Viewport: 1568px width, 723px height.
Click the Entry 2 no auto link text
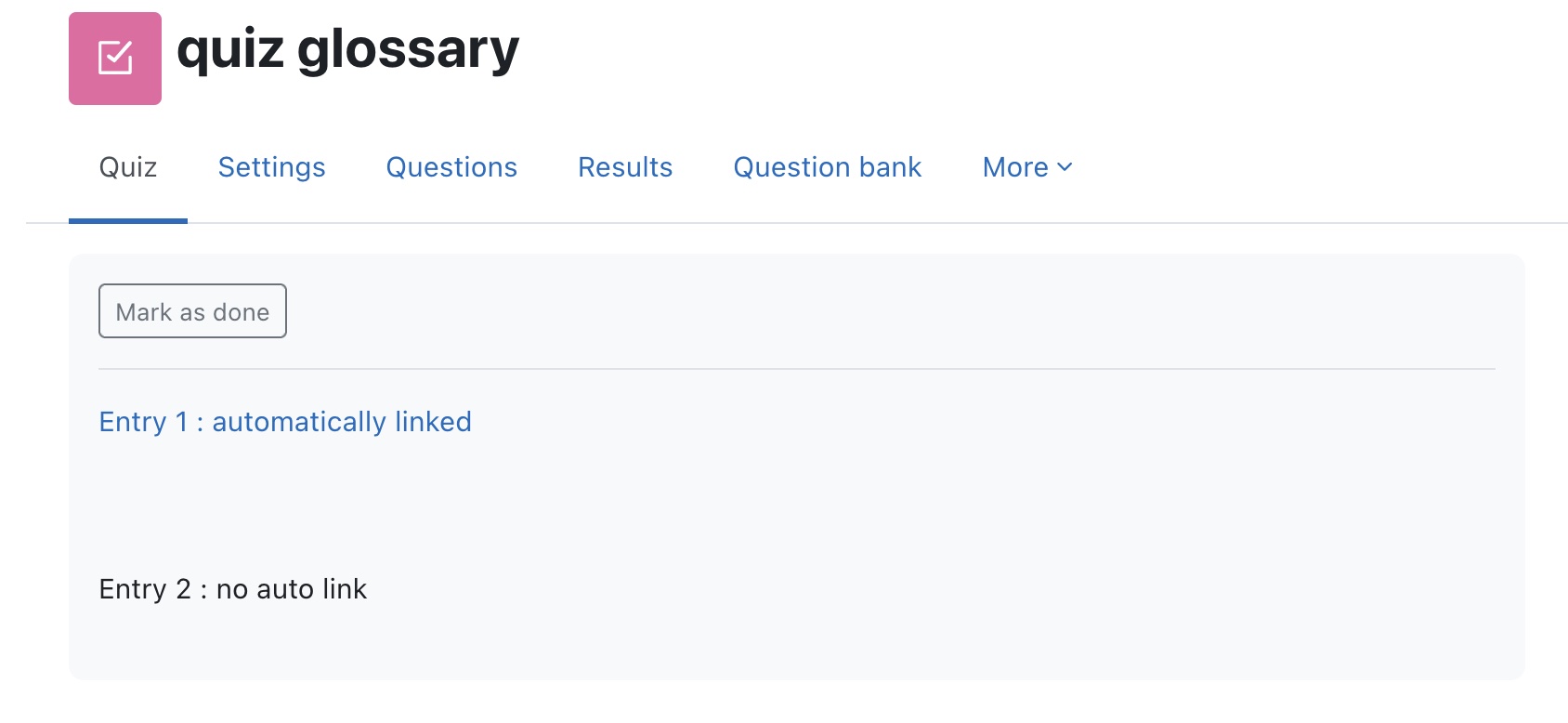pos(233,589)
